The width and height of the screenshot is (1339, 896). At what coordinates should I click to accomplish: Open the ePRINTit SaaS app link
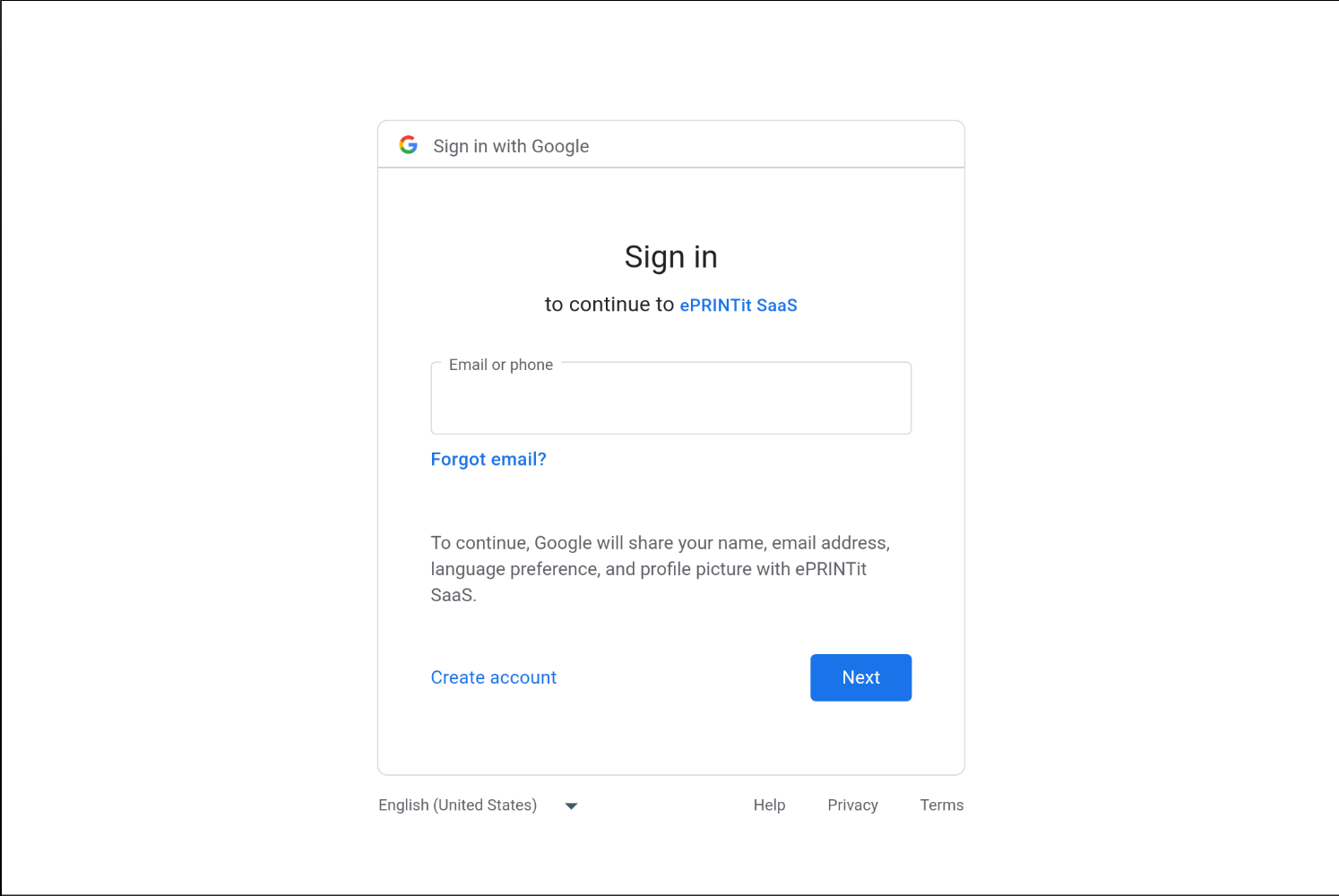[x=739, y=306]
